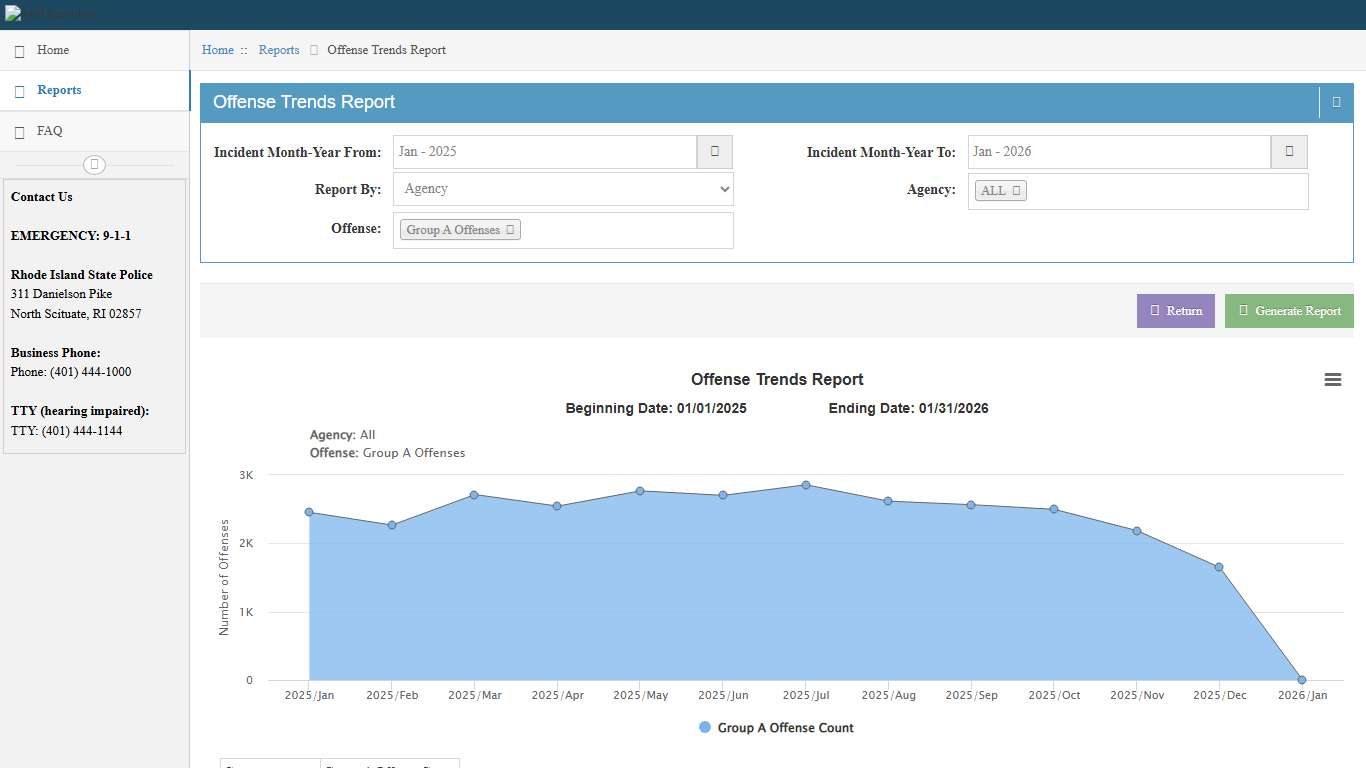Viewport: 1366px width, 768px height.
Task: Click the Home icon in sidebar
Action: click(20, 51)
